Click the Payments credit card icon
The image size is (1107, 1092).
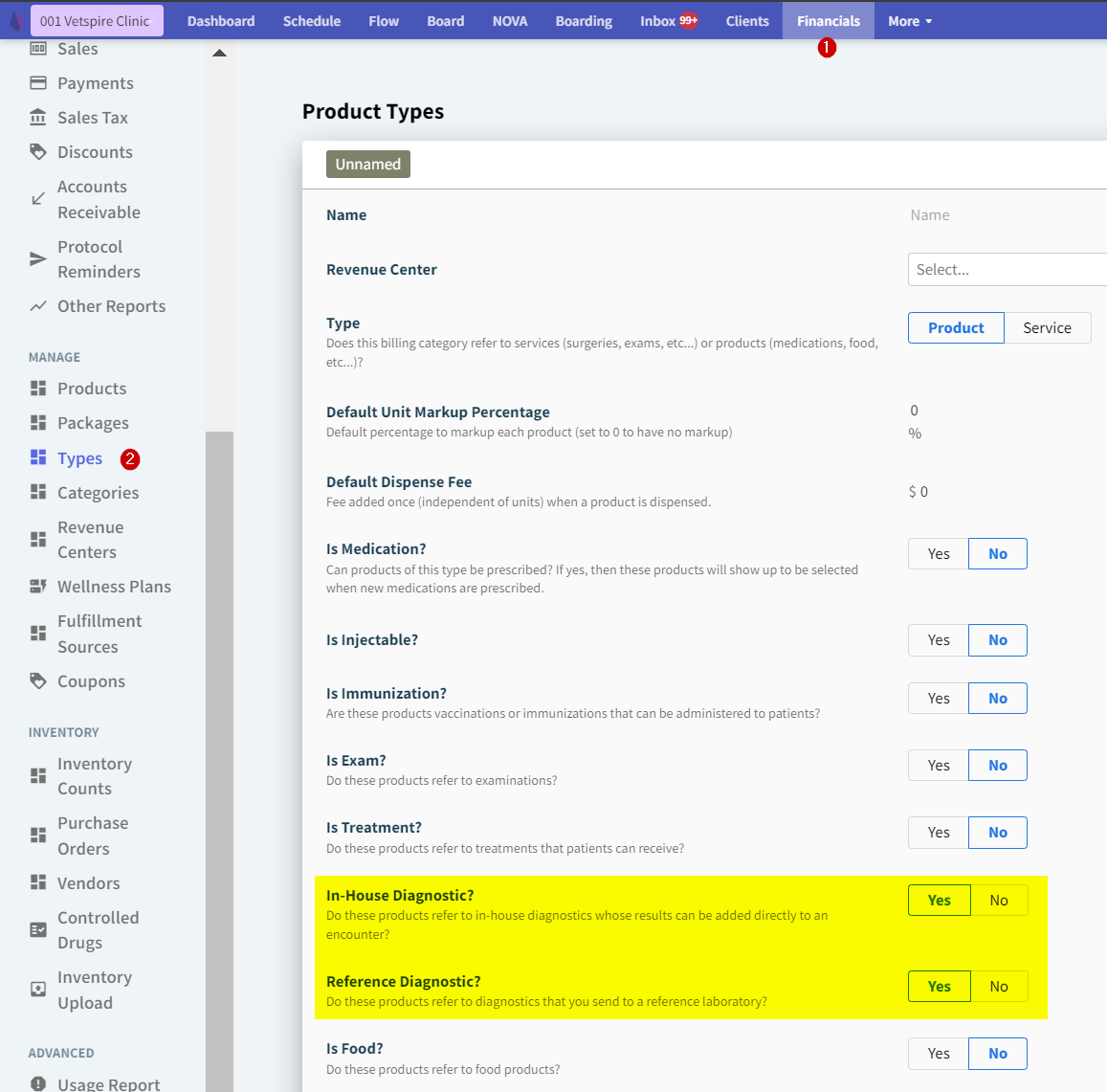click(38, 83)
